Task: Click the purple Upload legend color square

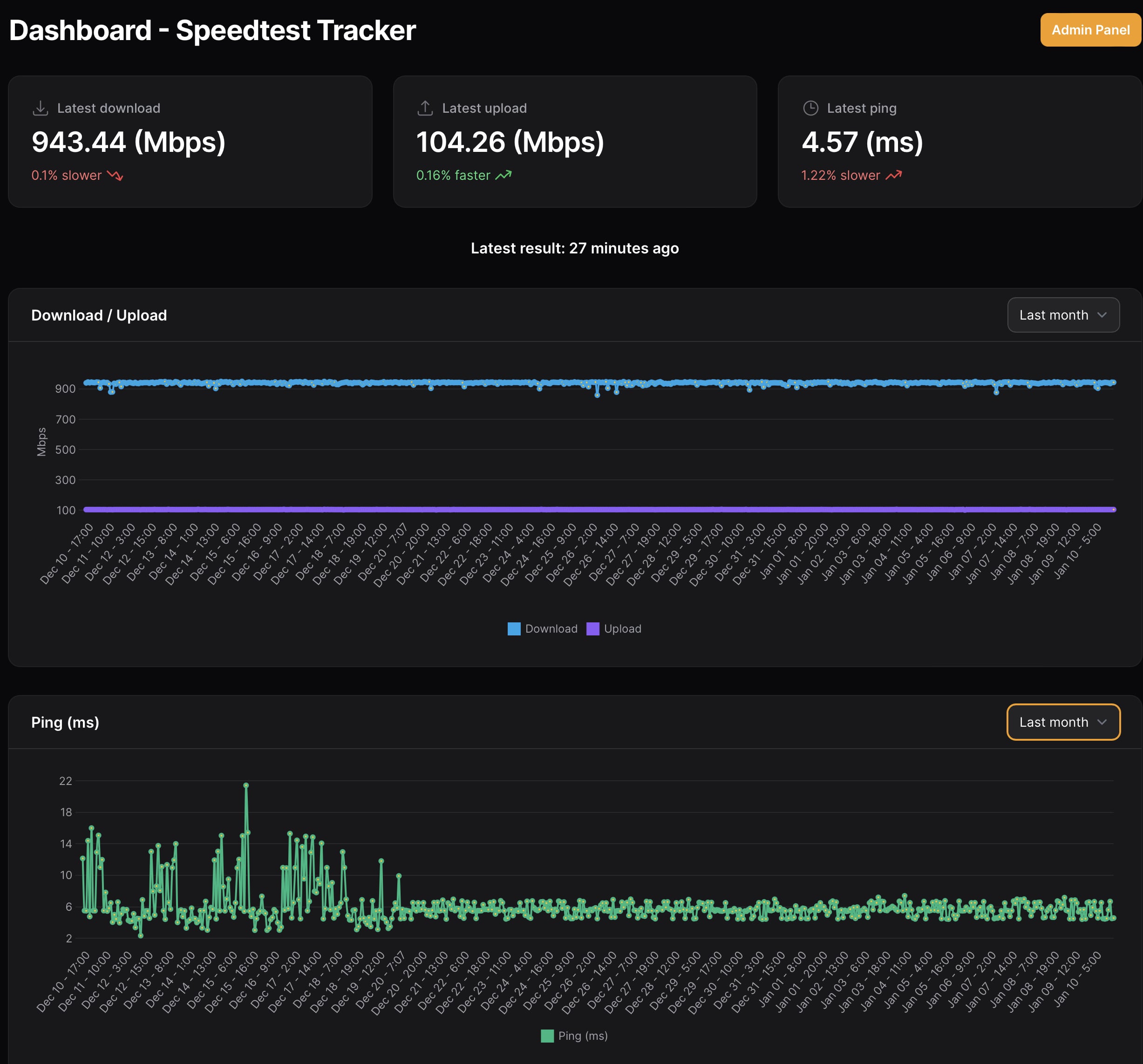Action: (593, 628)
